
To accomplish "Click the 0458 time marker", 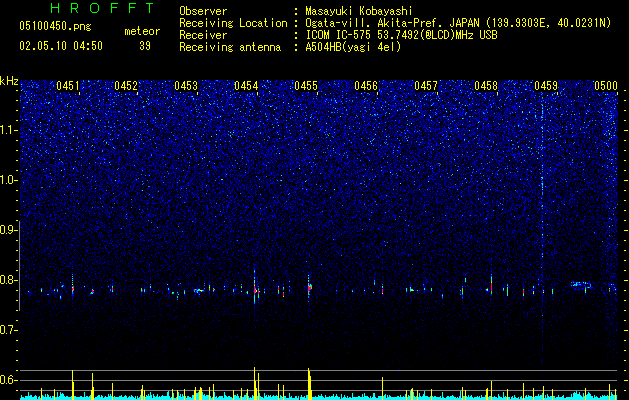I will click(x=486, y=86).
